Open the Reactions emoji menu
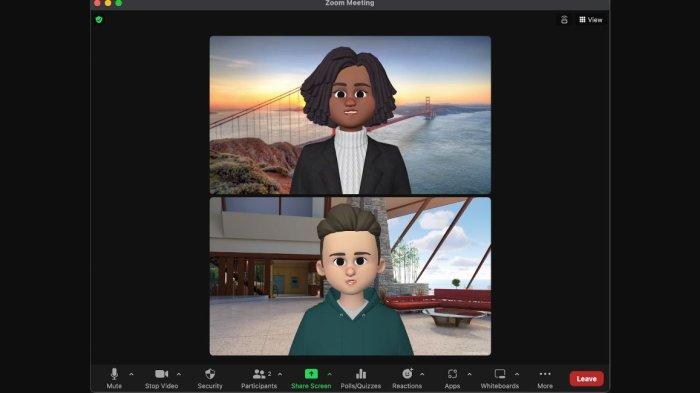The image size is (700, 393). 407,378
